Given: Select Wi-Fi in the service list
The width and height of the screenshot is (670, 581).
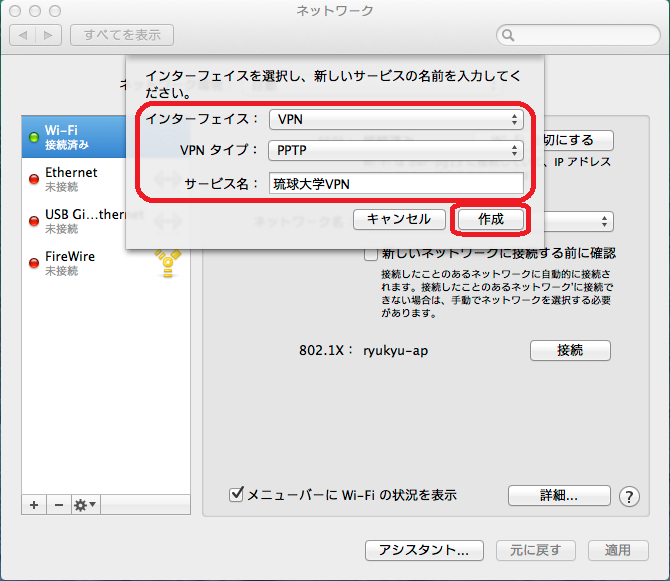Looking at the screenshot, I should pos(74,137).
